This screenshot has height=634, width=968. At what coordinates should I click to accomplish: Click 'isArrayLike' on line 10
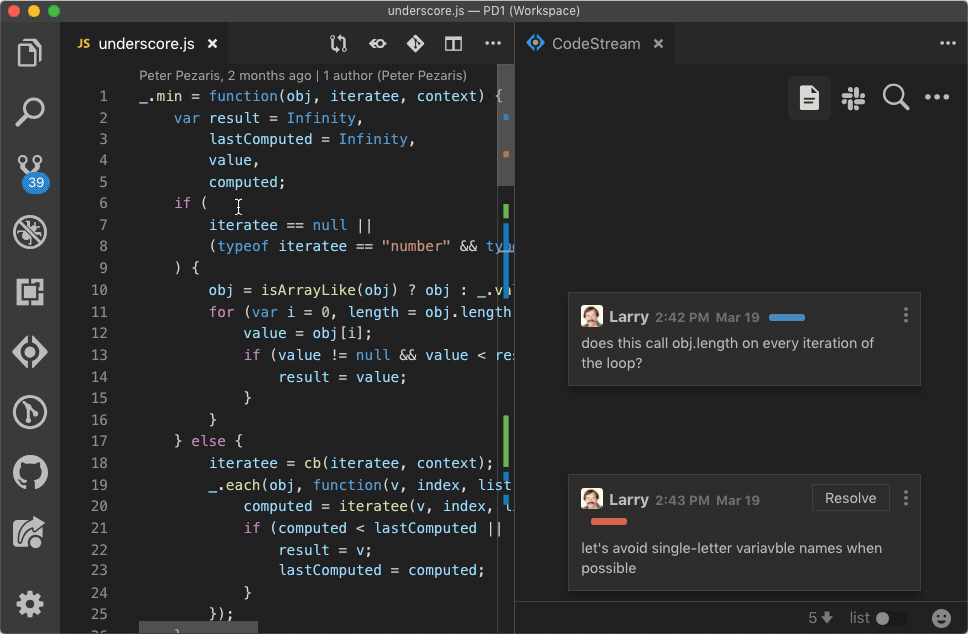coord(308,290)
